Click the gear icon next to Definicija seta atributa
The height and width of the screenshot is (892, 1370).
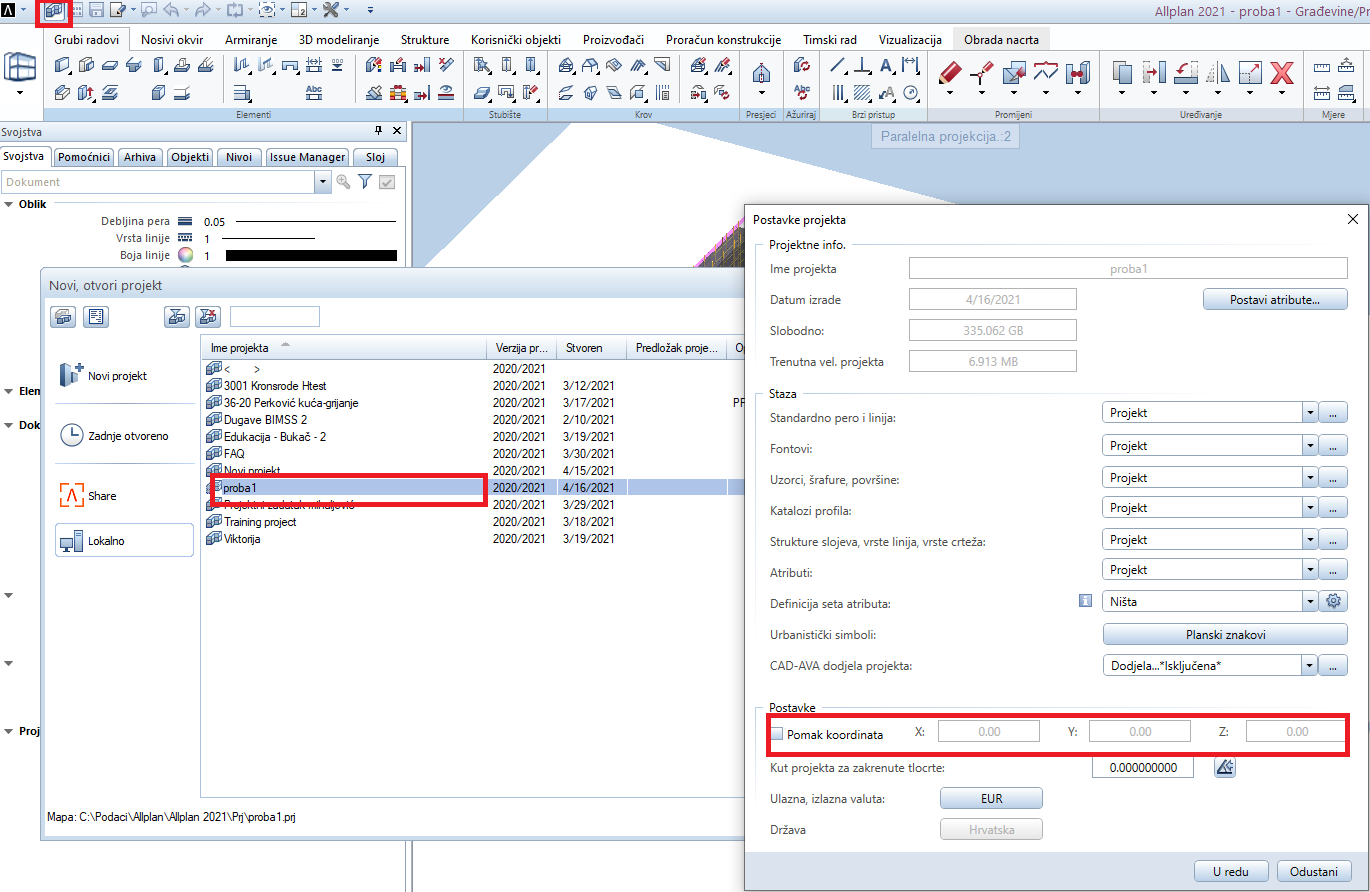pyautogui.click(x=1332, y=602)
